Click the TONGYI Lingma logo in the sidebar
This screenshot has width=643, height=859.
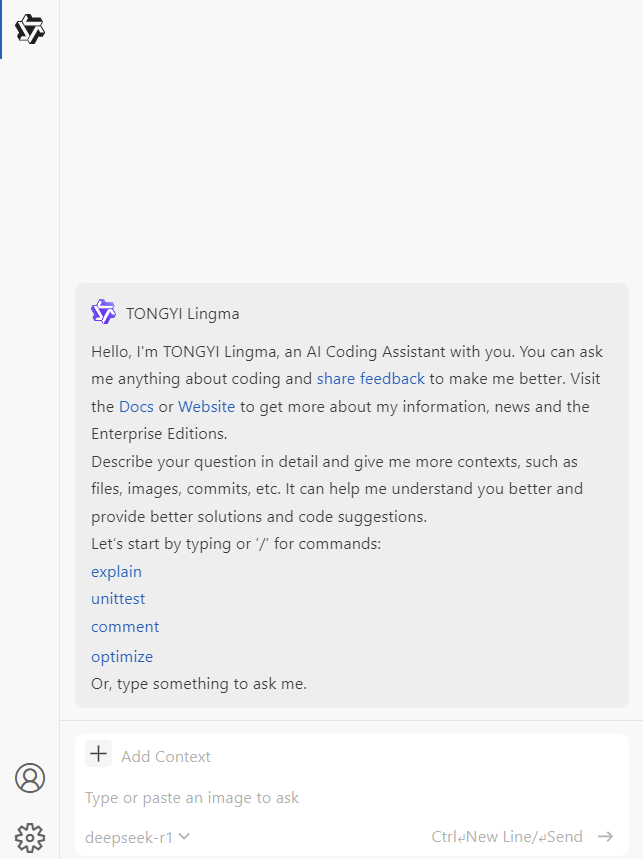pyautogui.click(x=30, y=29)
